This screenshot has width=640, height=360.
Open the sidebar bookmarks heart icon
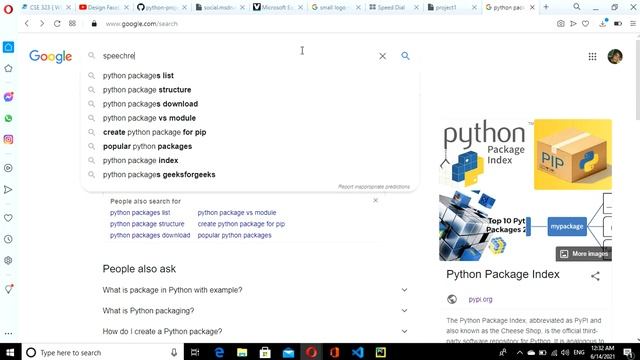8,218
